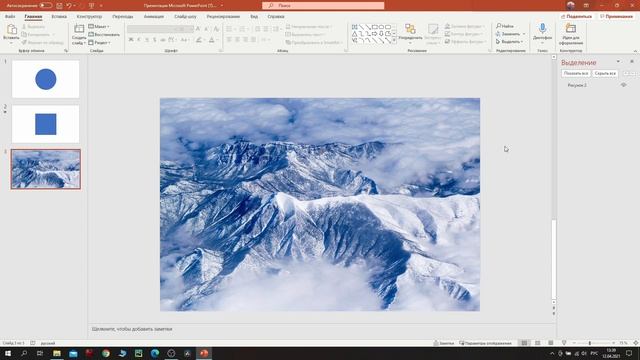Screen dimensions: 640x360
Task: Open the Selection pane options dropdown arrow
Action: (618, 61)
